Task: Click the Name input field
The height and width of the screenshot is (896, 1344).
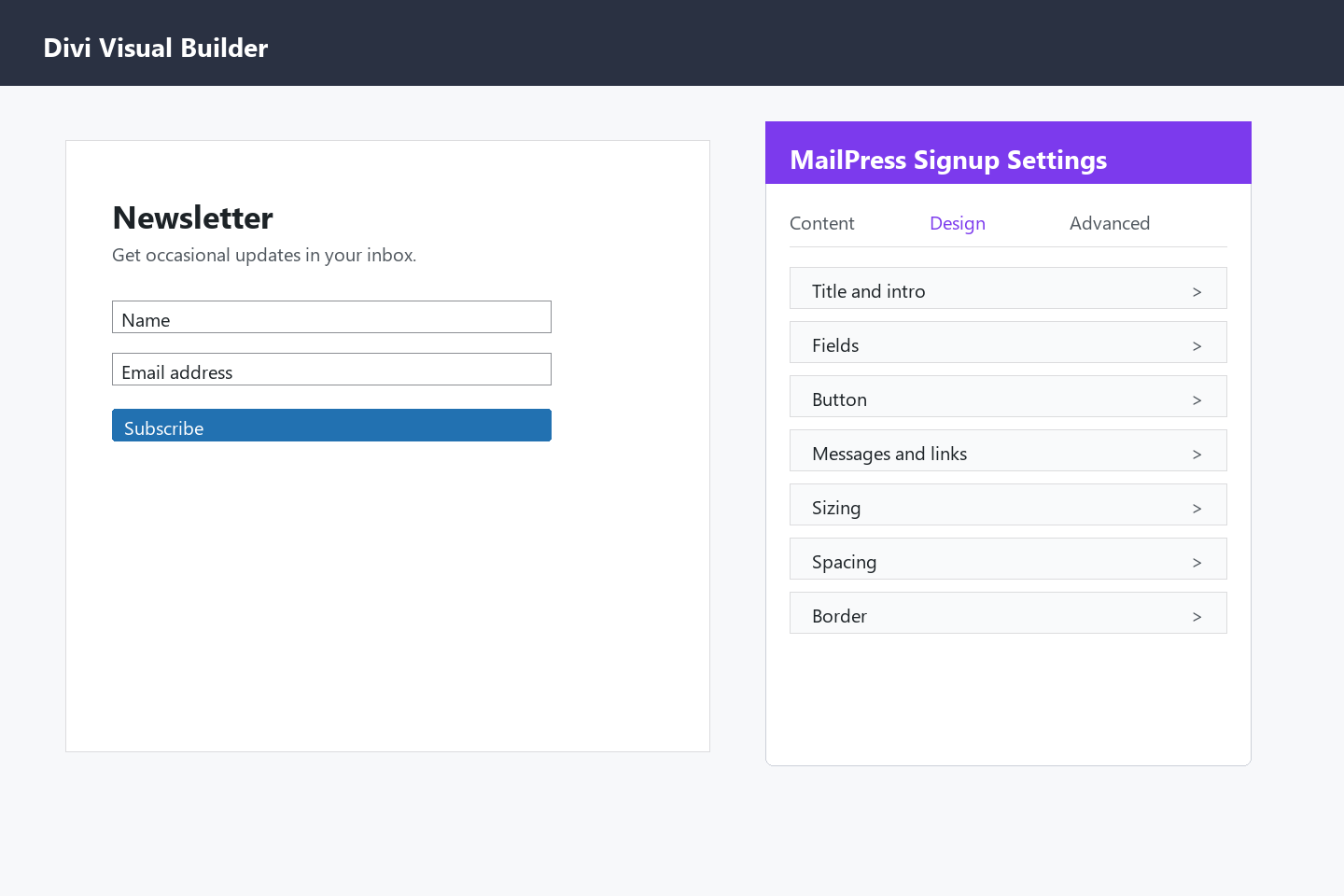Action: click(x=331, y=317)
